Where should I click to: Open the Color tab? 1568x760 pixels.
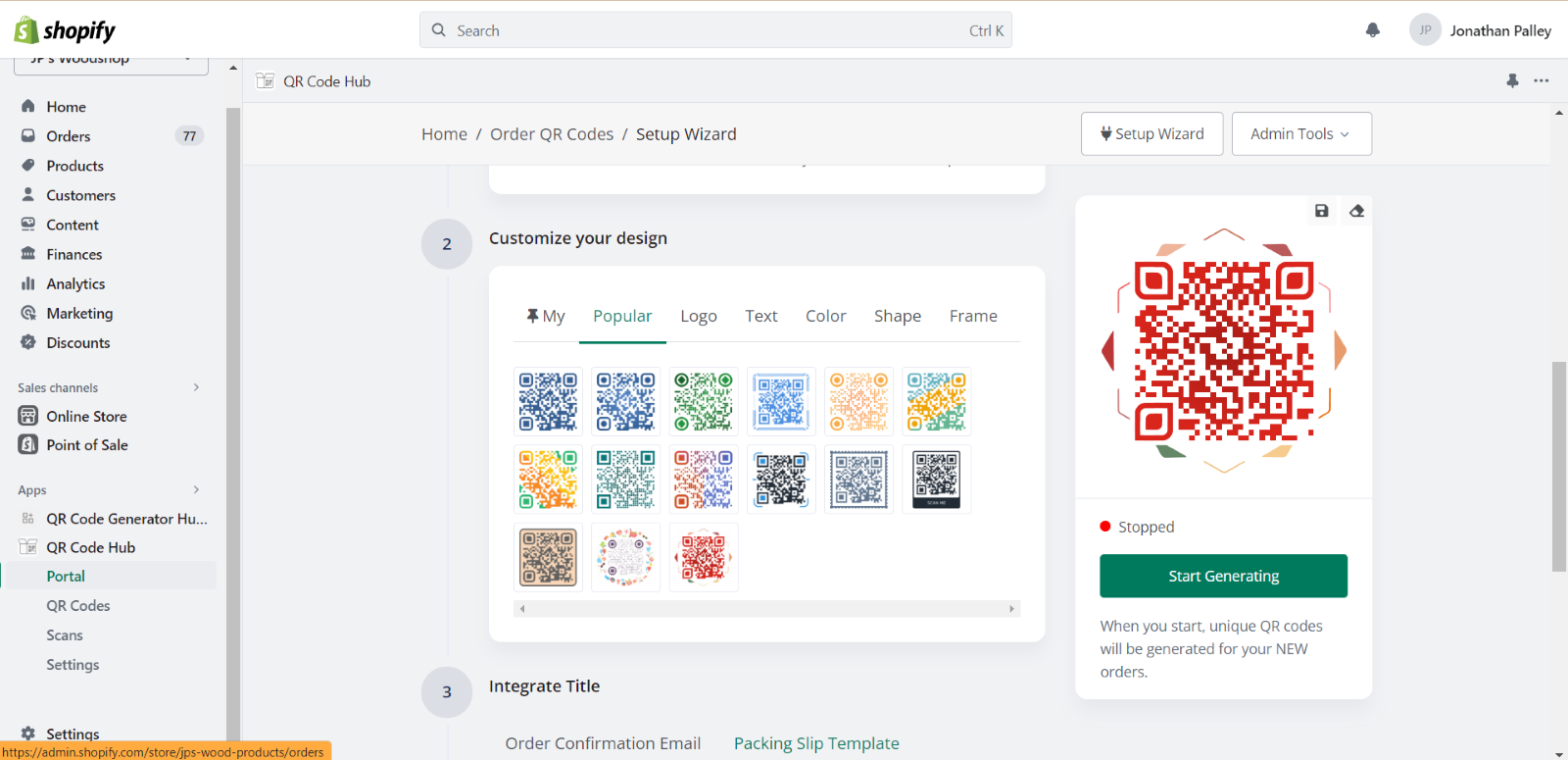tap(826, 316)
